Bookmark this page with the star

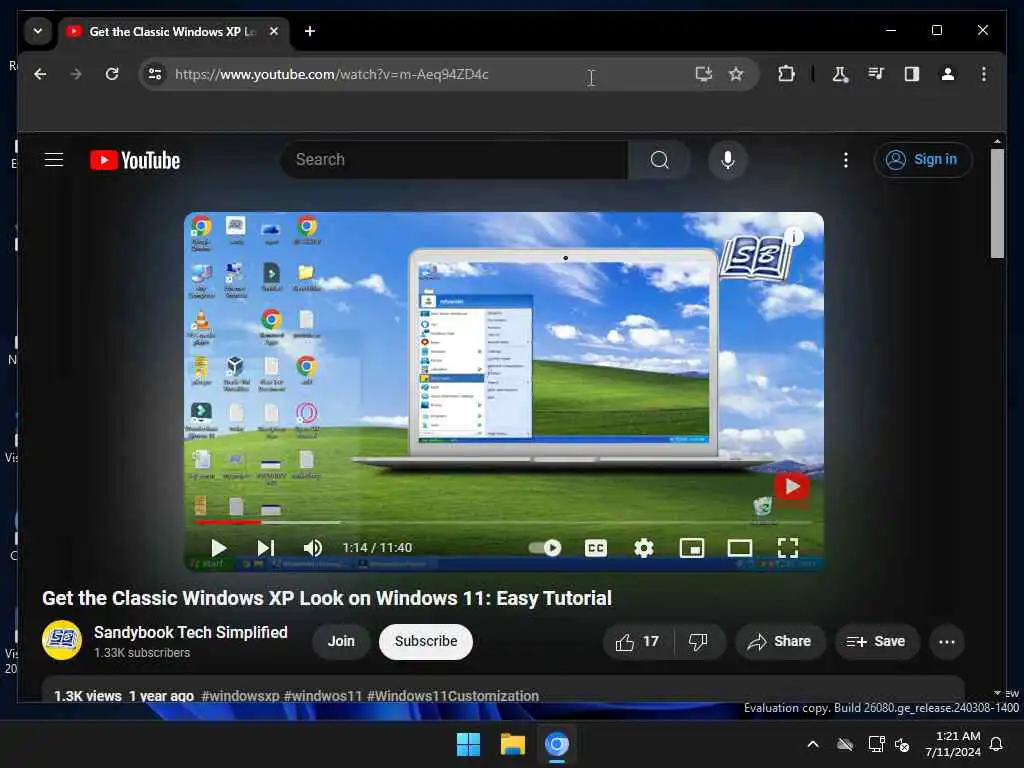coord(736,74)
